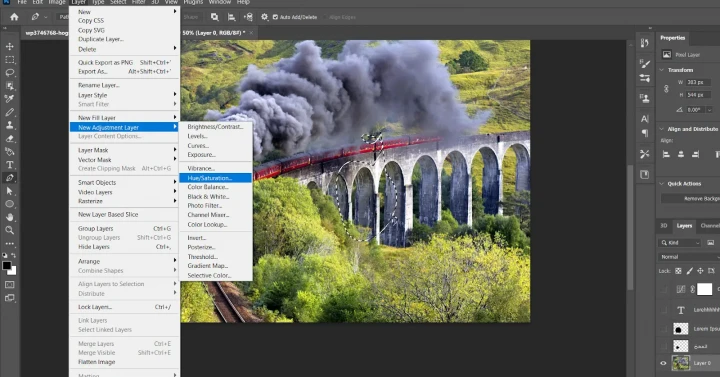
Task: Select the Hand tool
Action: pyautogui.click(x=10, y=217)
